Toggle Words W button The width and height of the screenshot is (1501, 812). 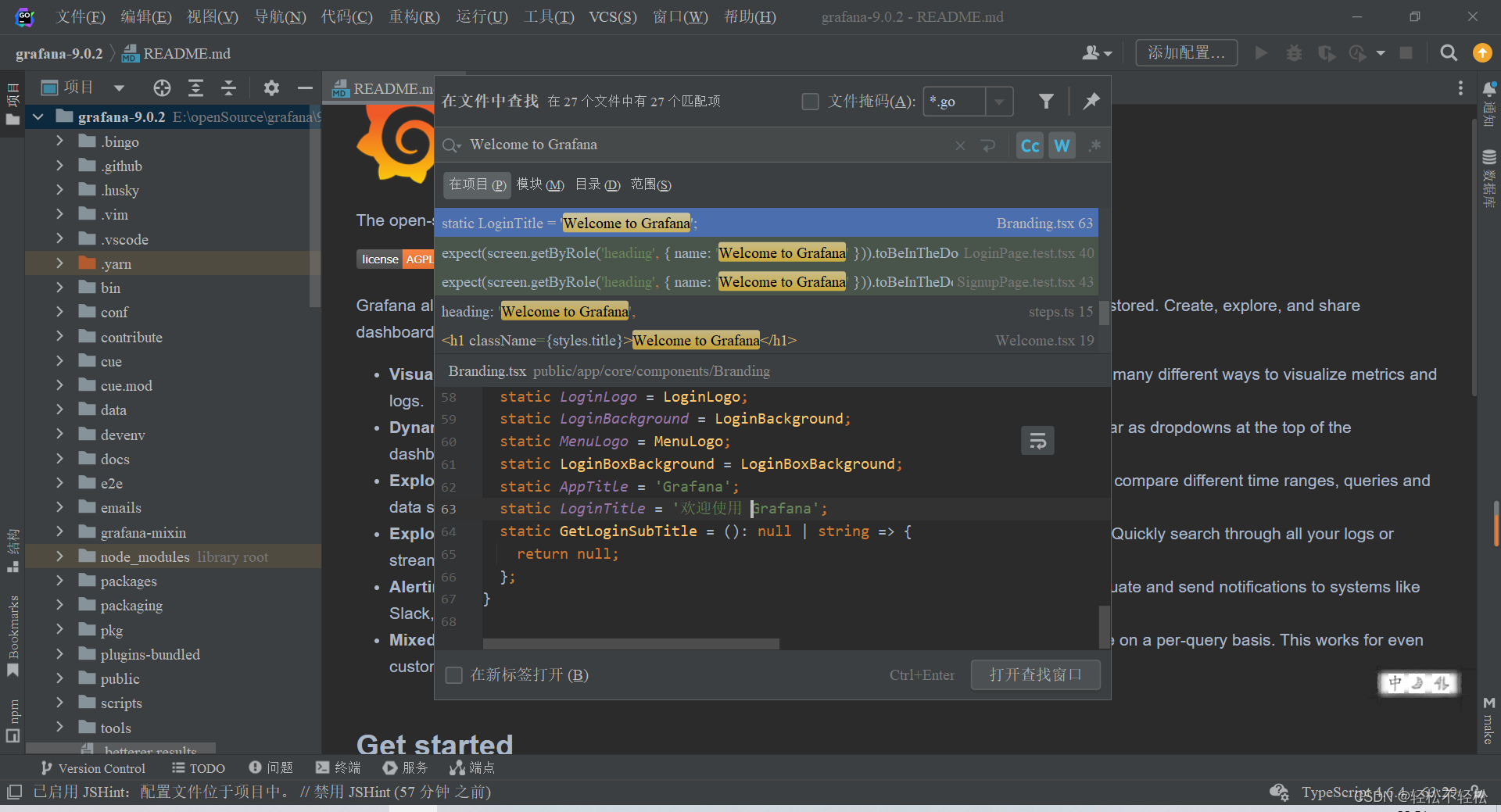click(x=1062, y=145)
